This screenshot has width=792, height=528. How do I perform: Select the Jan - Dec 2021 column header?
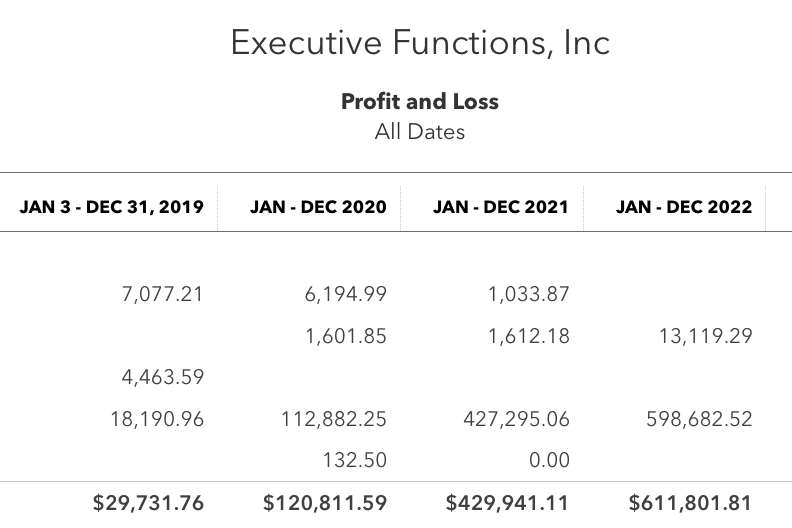(x=501, y=207)
